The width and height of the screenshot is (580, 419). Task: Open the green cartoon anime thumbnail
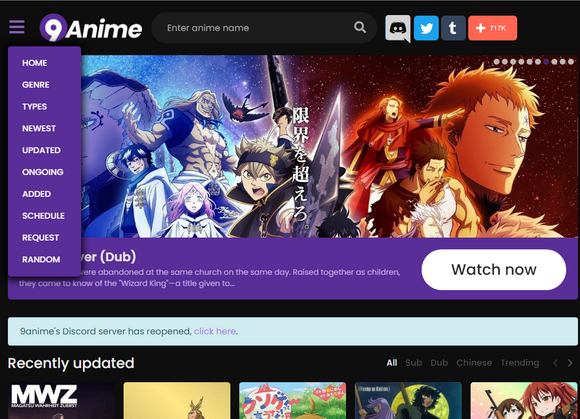[x=293, y=401]
